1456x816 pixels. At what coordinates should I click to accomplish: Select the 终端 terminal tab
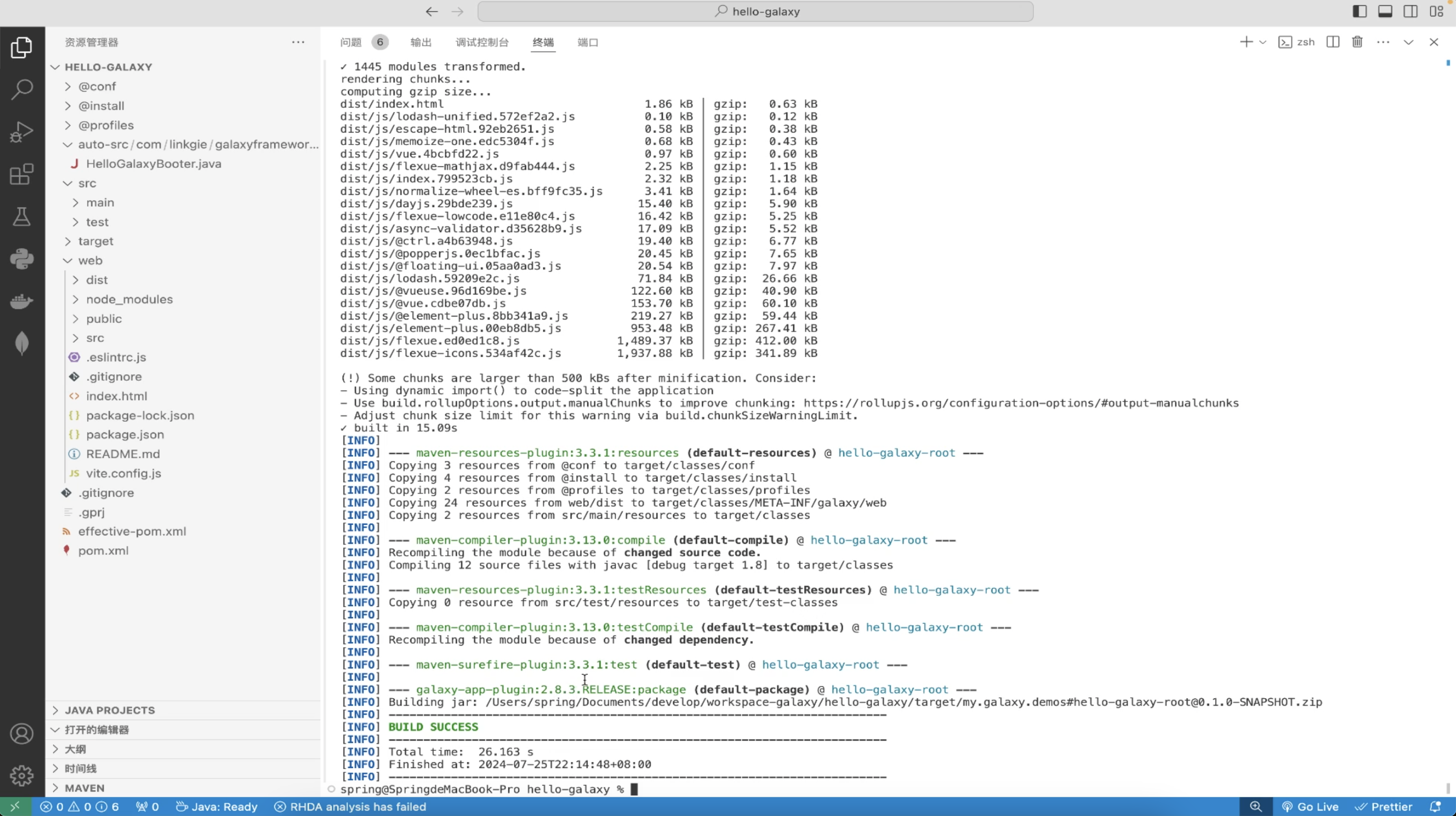coord(543,42)
